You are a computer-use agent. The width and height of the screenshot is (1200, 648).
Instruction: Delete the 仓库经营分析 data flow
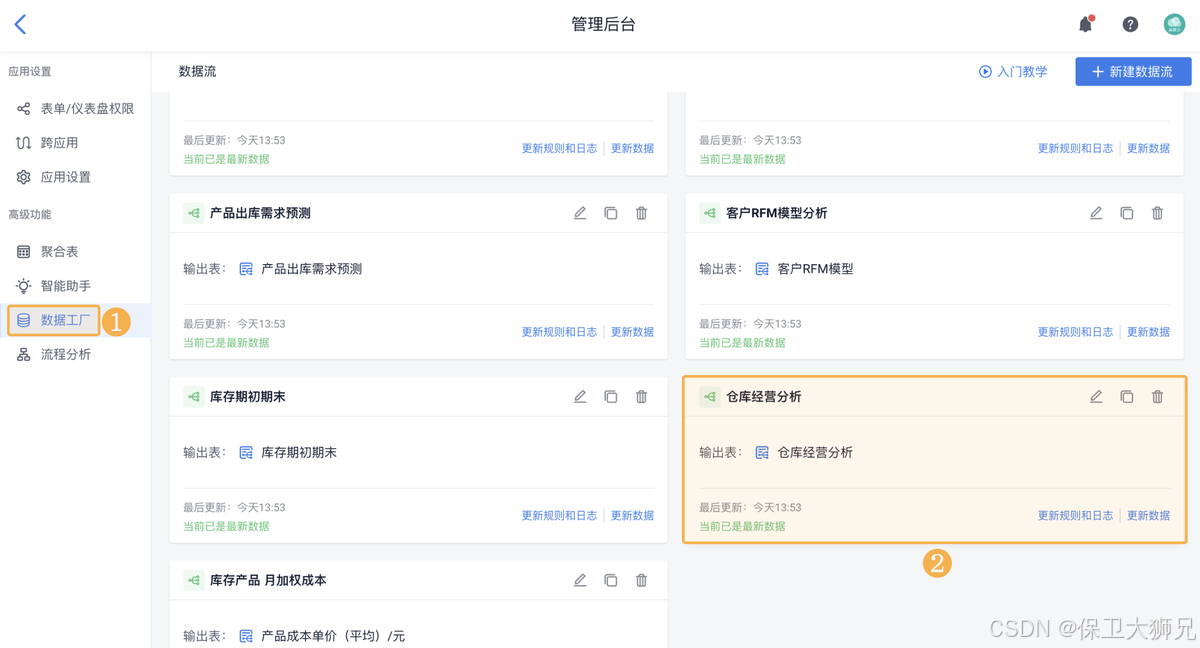[1158, 397]
